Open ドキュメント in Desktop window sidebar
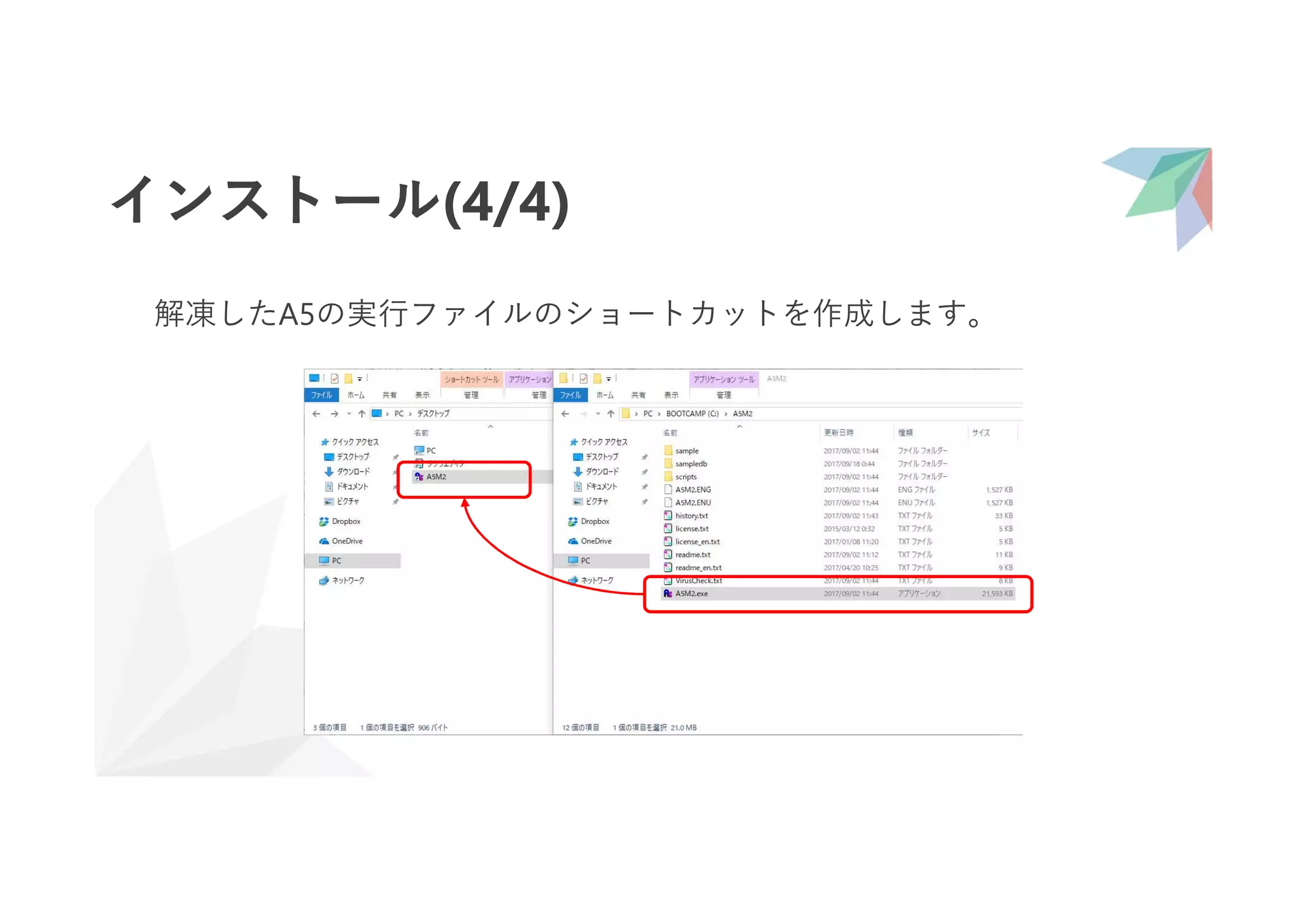The width and height of the screenshot is (1307, 924). click(x=347, y=486)
